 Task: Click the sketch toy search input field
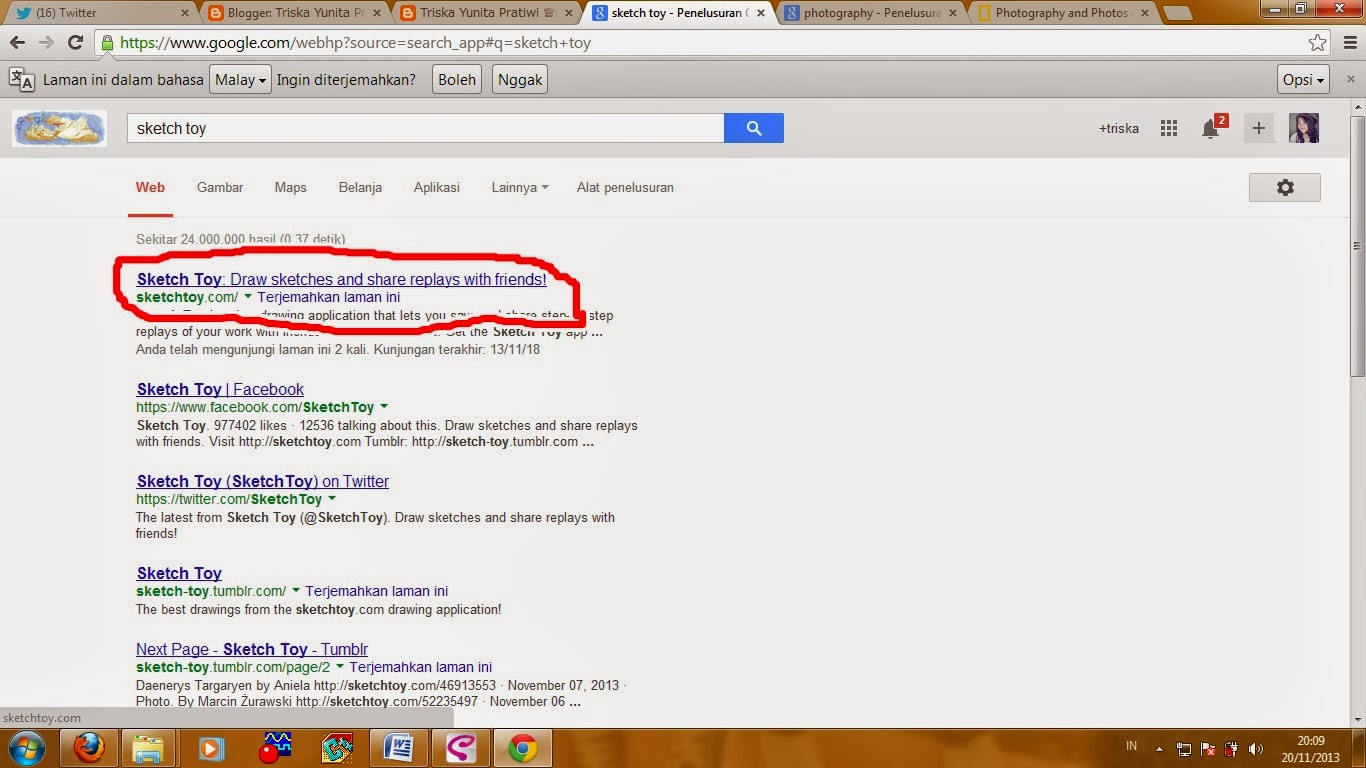pyautogui.click(x=425, y=128)
